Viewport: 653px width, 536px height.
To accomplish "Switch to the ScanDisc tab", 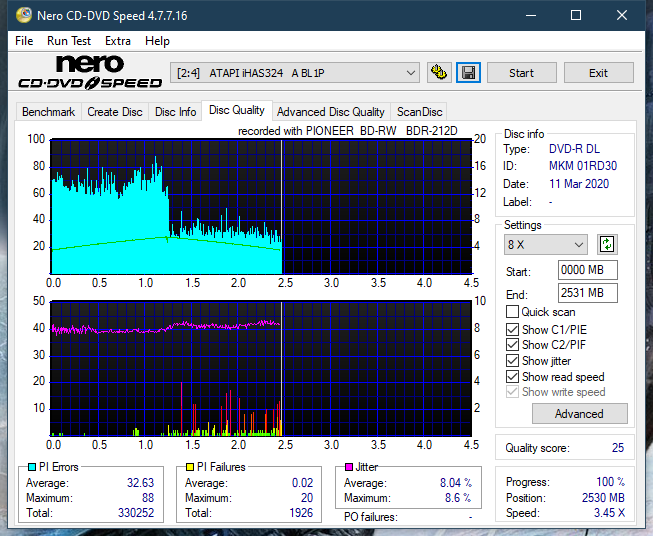I will pos(419,112).
